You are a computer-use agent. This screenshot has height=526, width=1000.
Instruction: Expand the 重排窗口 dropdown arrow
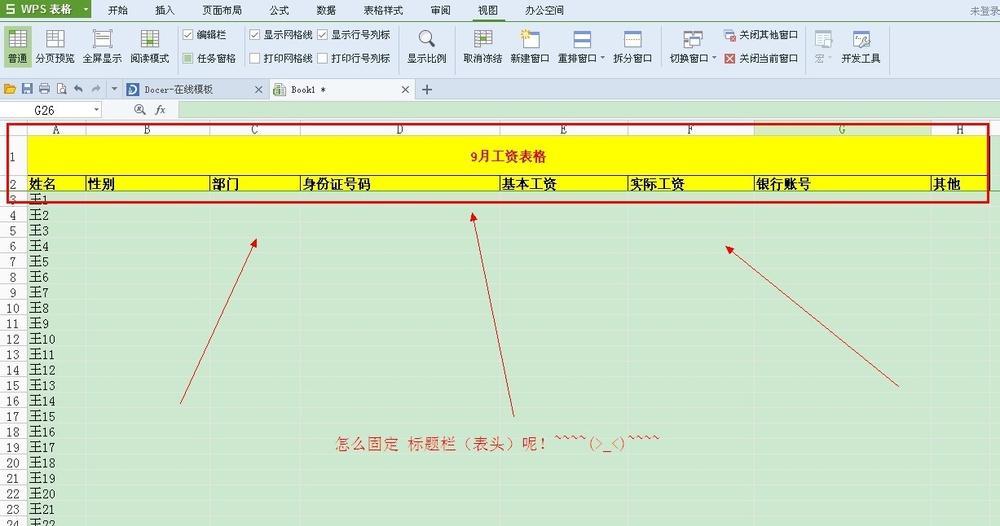coord(603,58)
